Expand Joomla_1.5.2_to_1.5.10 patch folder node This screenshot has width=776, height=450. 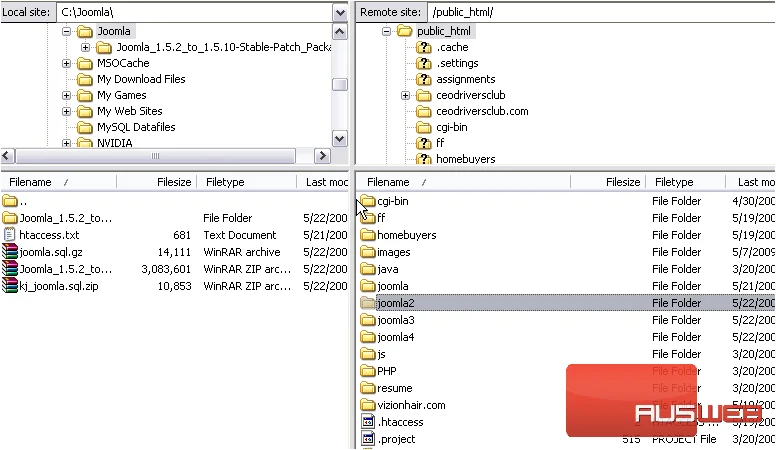tap(86, 48)
